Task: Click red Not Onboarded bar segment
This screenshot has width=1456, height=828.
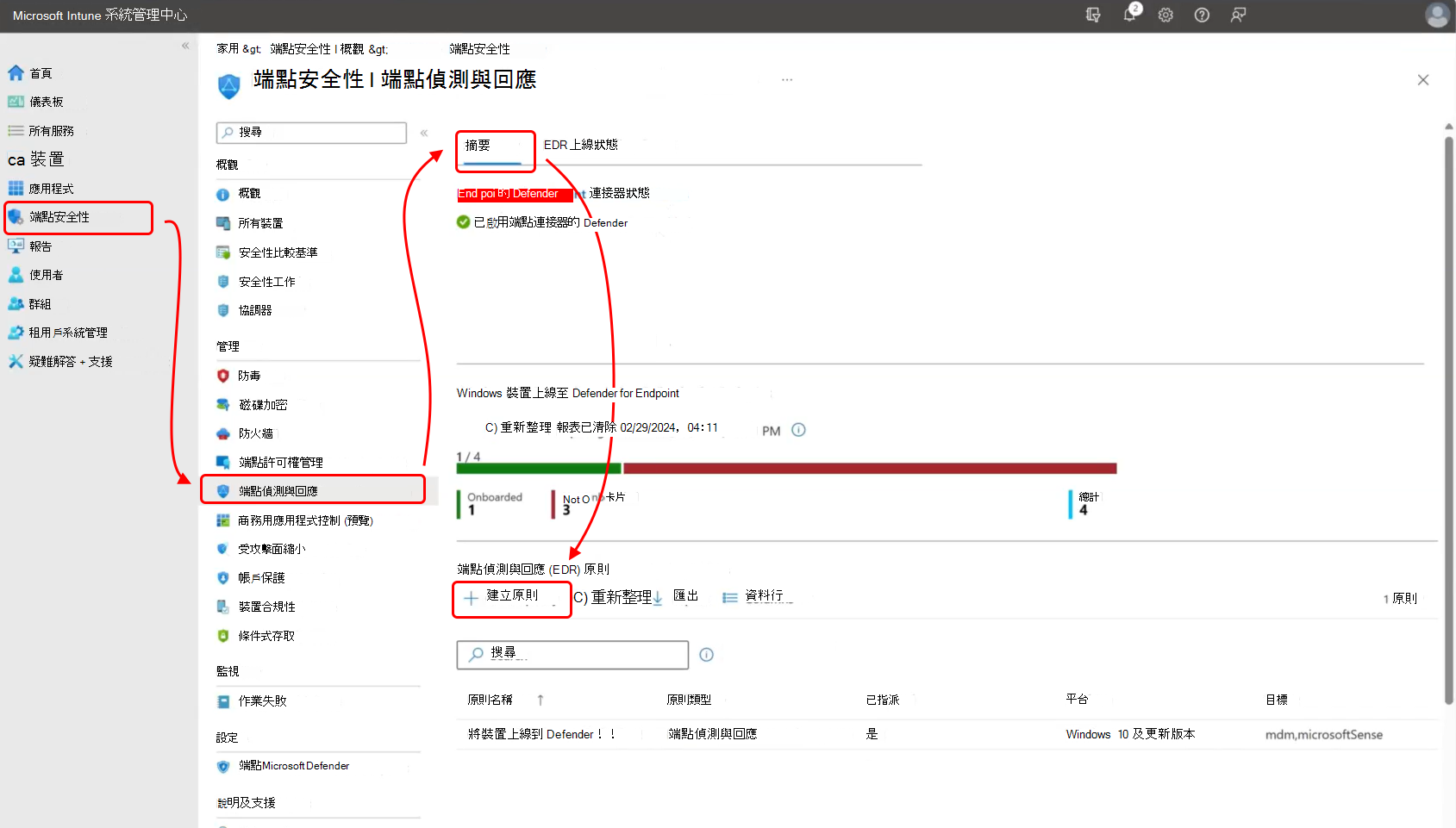Action: [870, 469]
